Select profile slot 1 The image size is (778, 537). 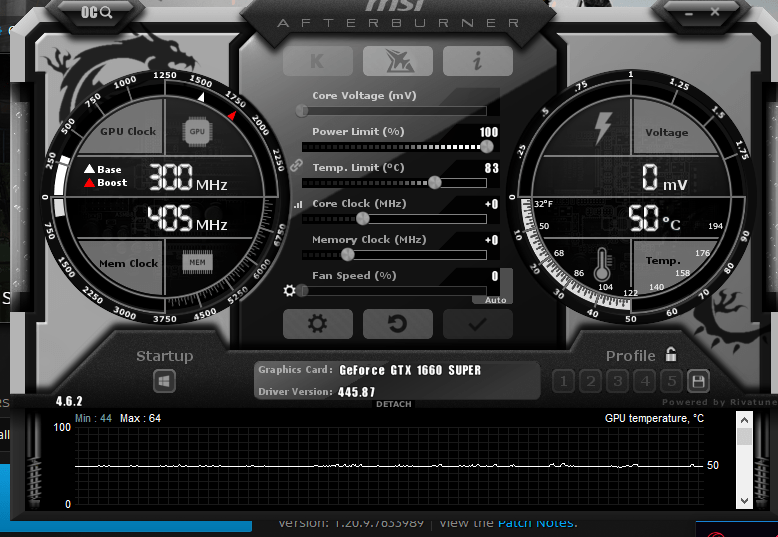[x=564, y=381]
